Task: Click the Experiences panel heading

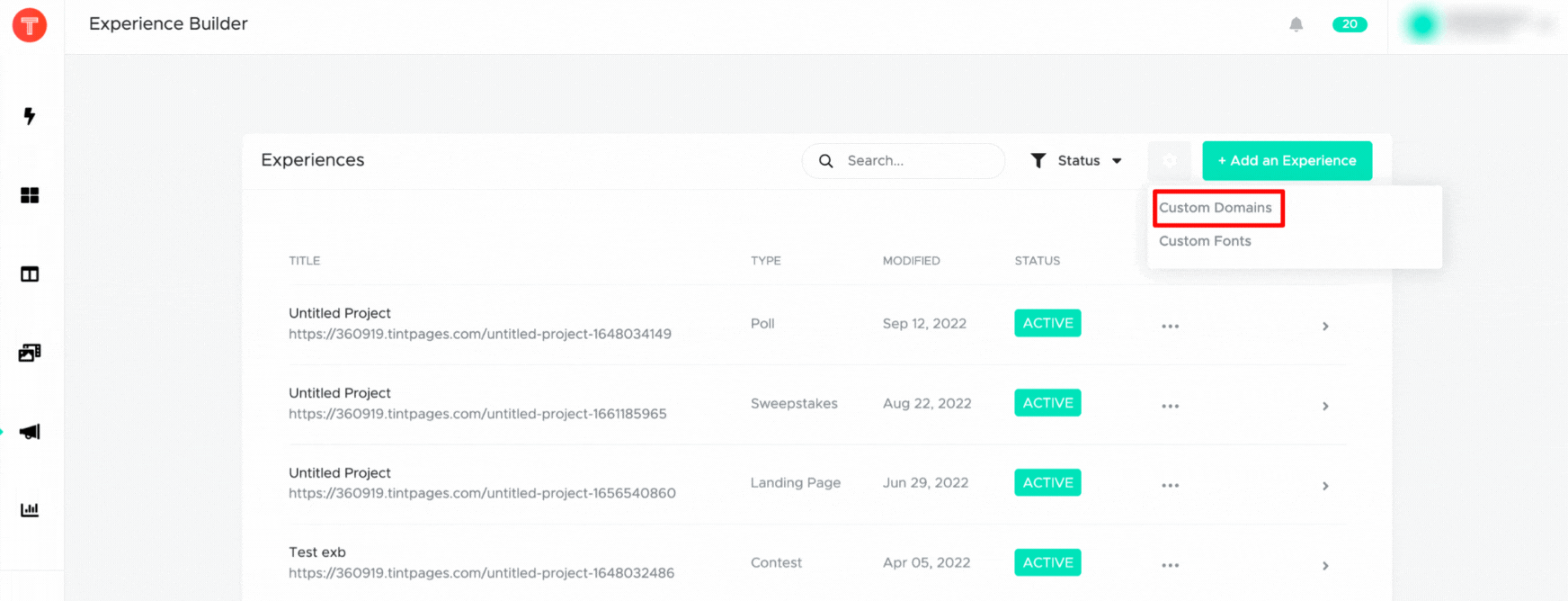Action: click(313, 160)
